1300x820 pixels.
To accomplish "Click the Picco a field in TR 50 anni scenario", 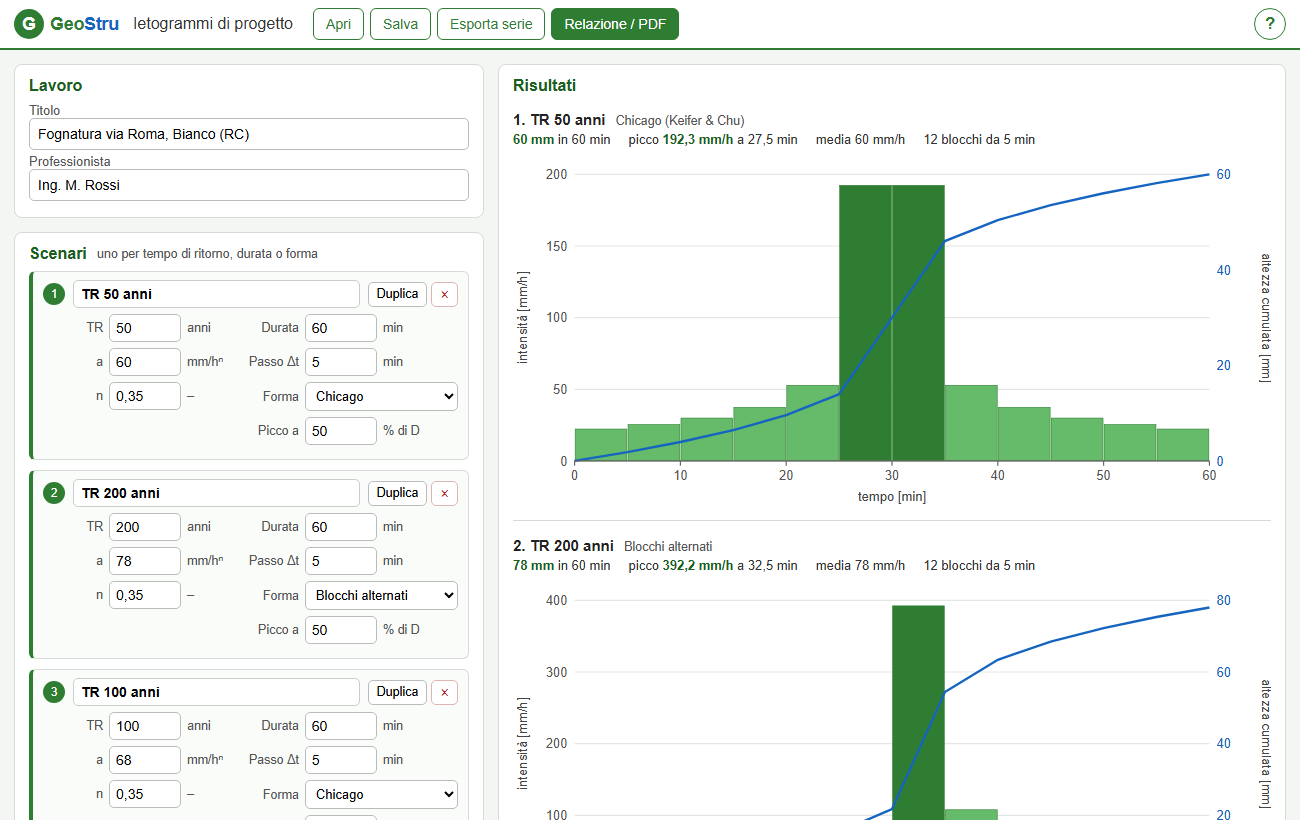I will click(x=341, y=431).
